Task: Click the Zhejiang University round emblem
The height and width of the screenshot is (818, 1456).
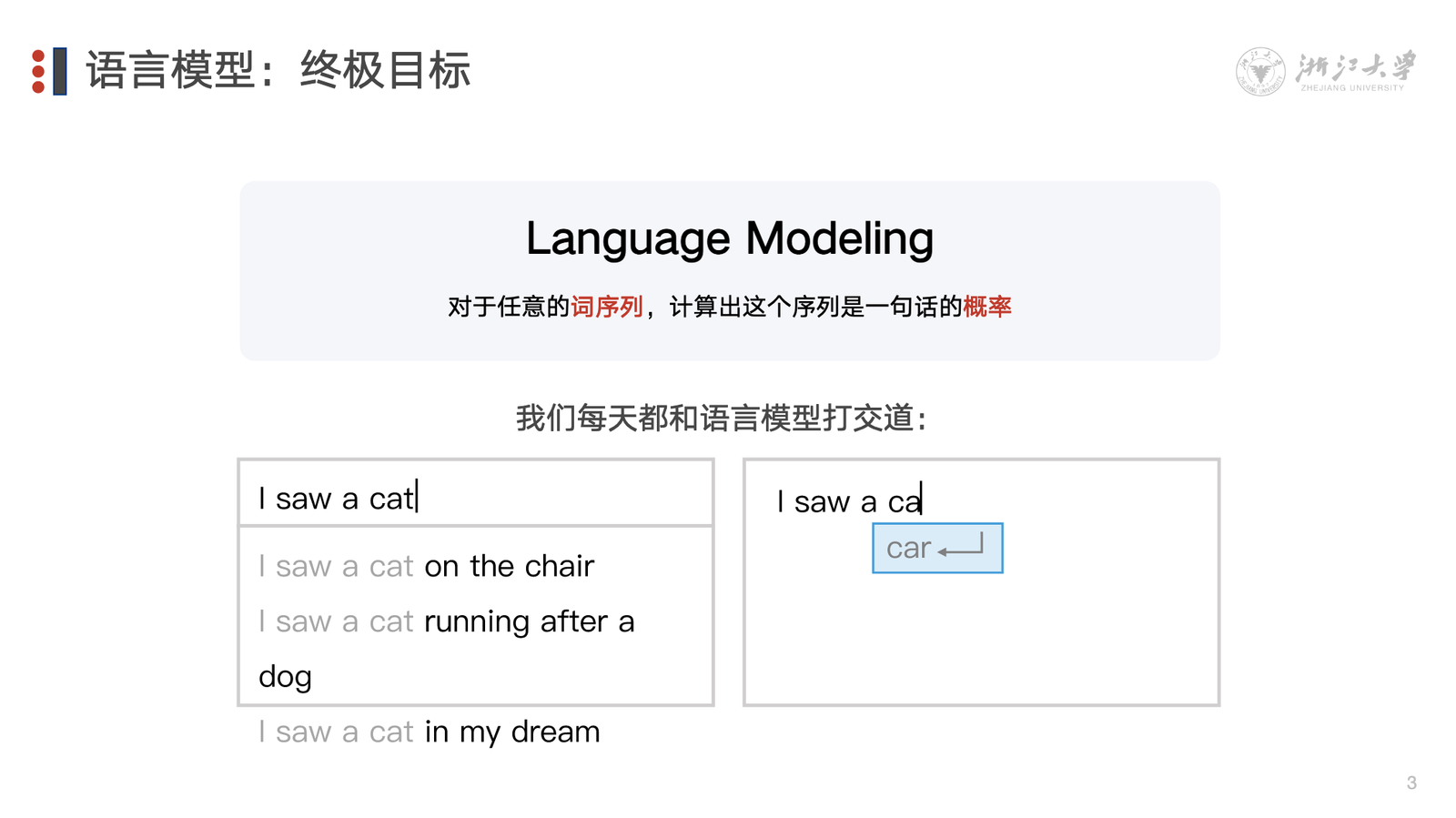Action: pyautogui.click(x=1260, y=71)
